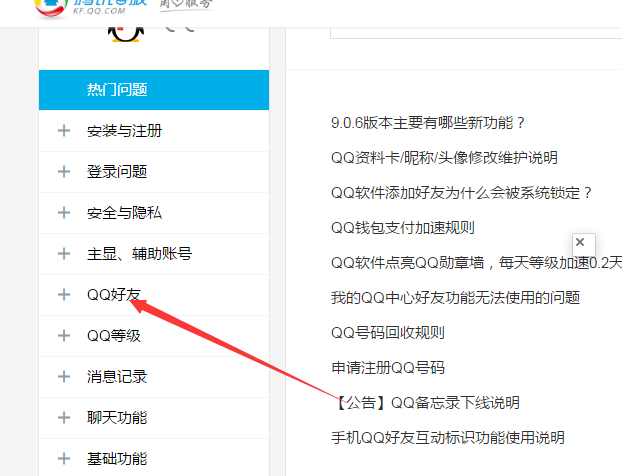The image size is (622, 476).
Task: Select the 热门问题 tab in sidebar
Action: click(117, 90)
